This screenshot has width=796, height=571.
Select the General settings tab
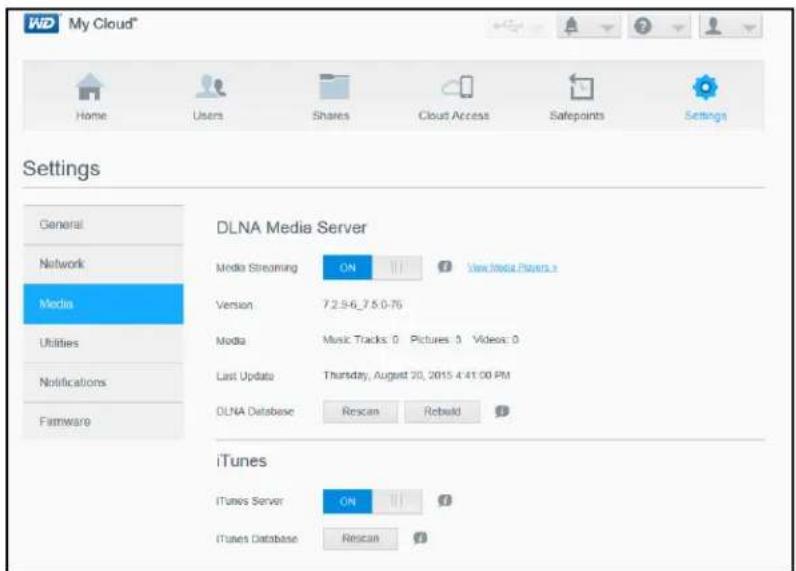coord(103,224)
